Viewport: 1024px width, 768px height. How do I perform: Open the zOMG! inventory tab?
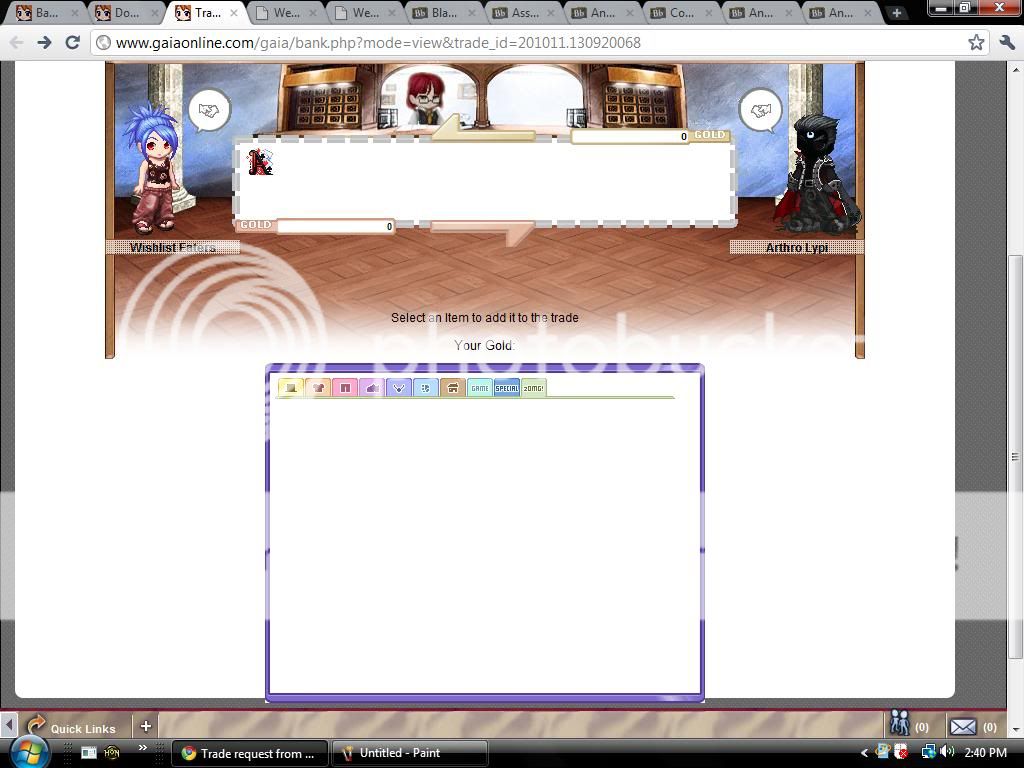[x=534, y=388]
